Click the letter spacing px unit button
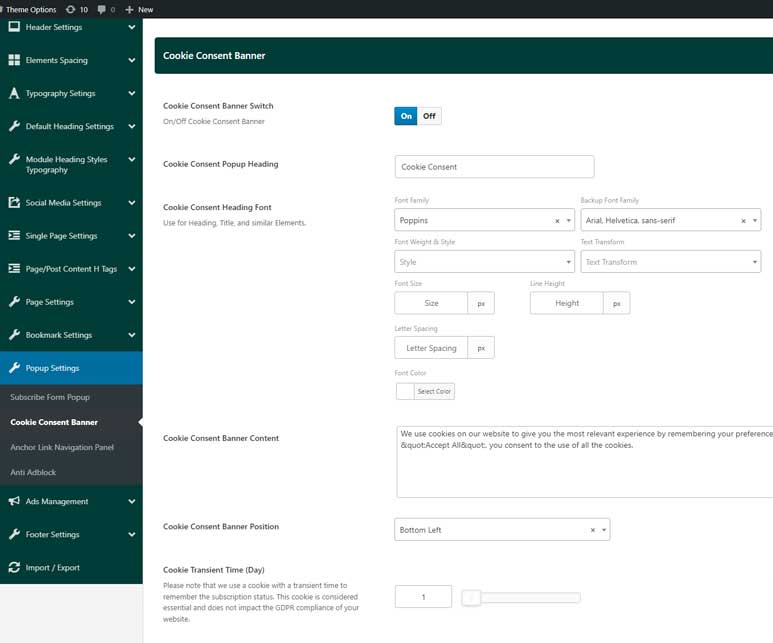 481,348
